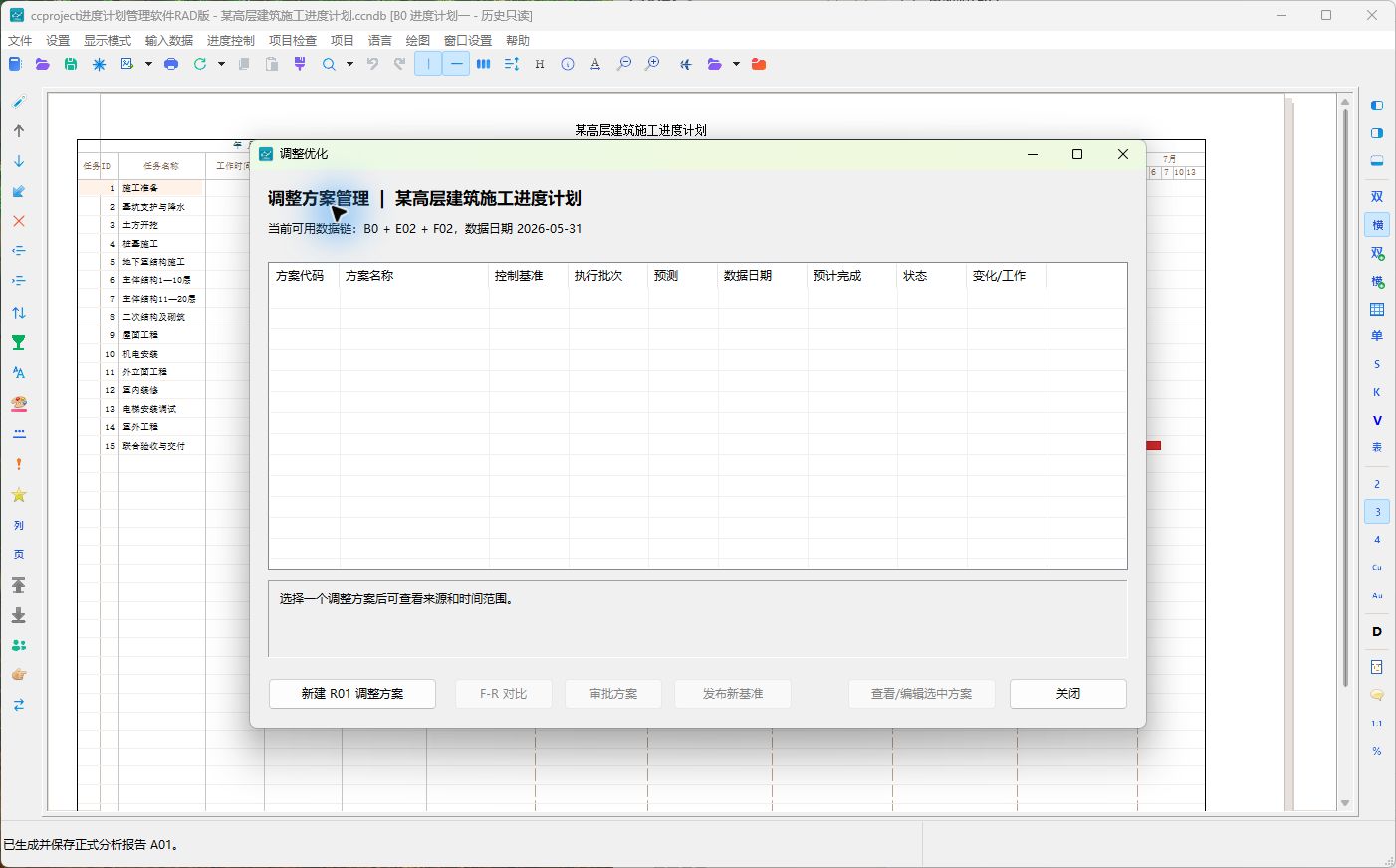Click the green people resources icon
Image resolution: width=1396 pixels, height=868 pixels.
click(18, 645)
